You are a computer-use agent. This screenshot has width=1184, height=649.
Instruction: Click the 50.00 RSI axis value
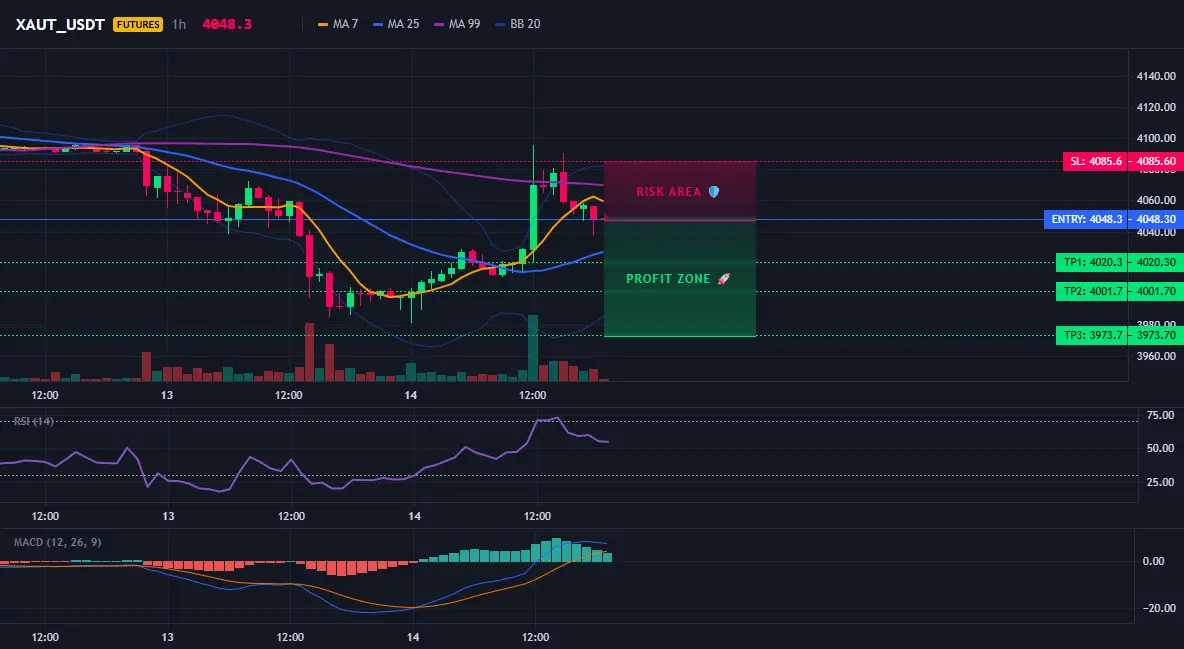point(1160,448)
